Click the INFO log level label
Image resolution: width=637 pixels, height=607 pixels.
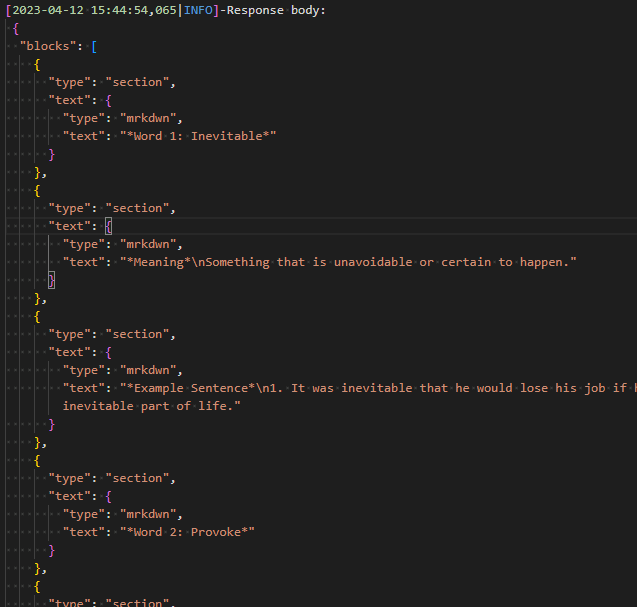[x=198, y=10]
